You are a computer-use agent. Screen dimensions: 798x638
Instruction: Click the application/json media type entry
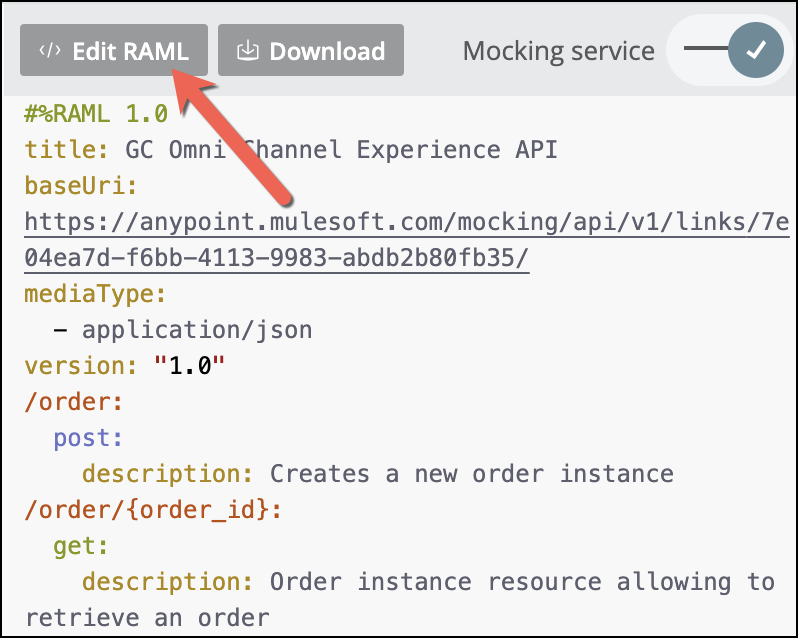click(197, 329)
